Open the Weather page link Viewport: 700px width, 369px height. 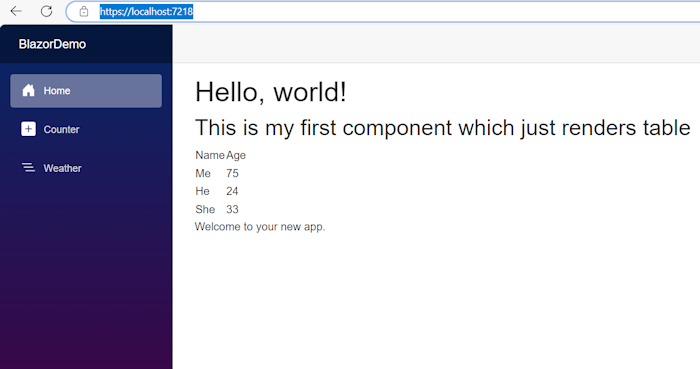click(86, 168)
